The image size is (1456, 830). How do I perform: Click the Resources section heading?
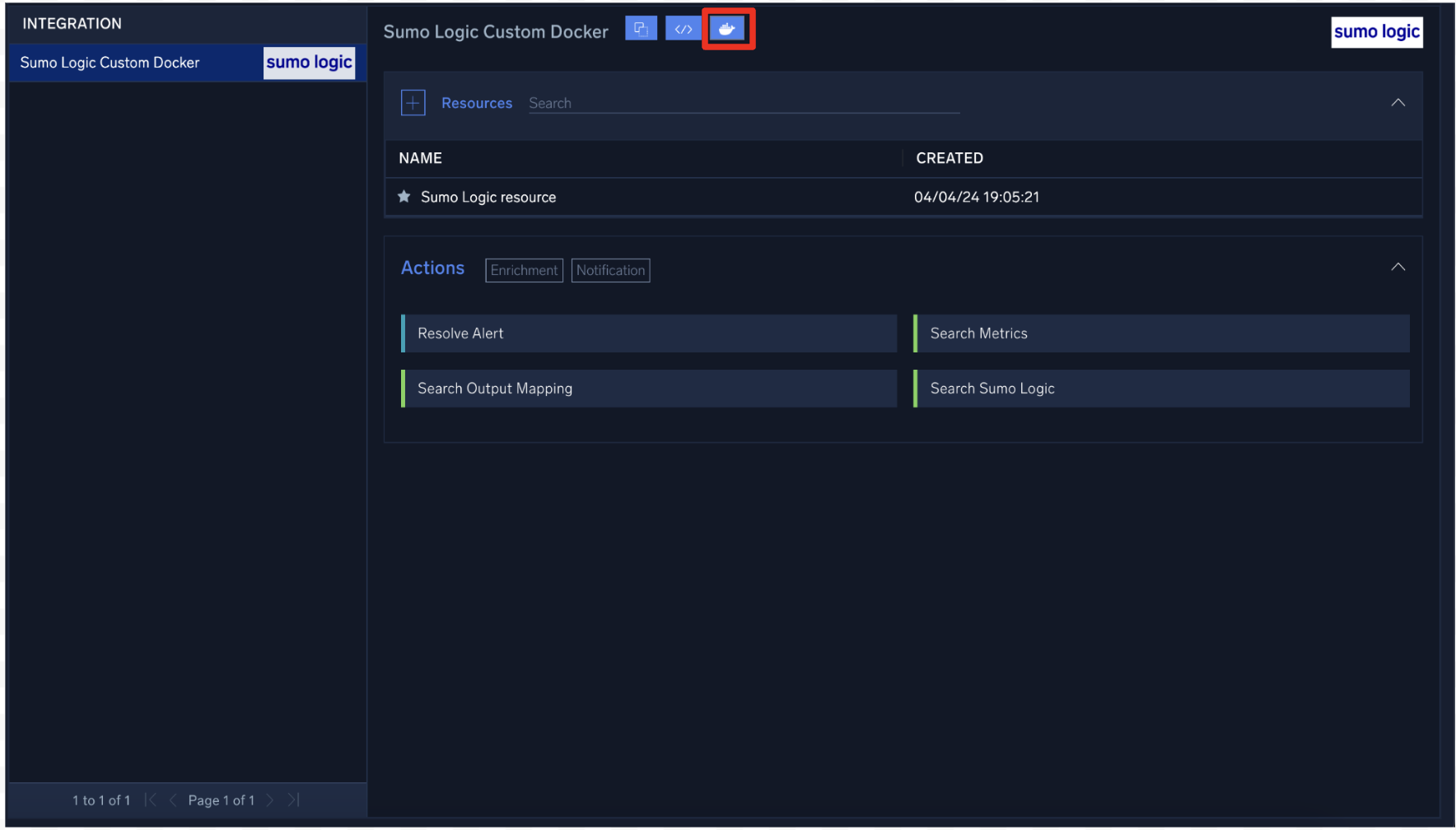[x=476, y=102]
